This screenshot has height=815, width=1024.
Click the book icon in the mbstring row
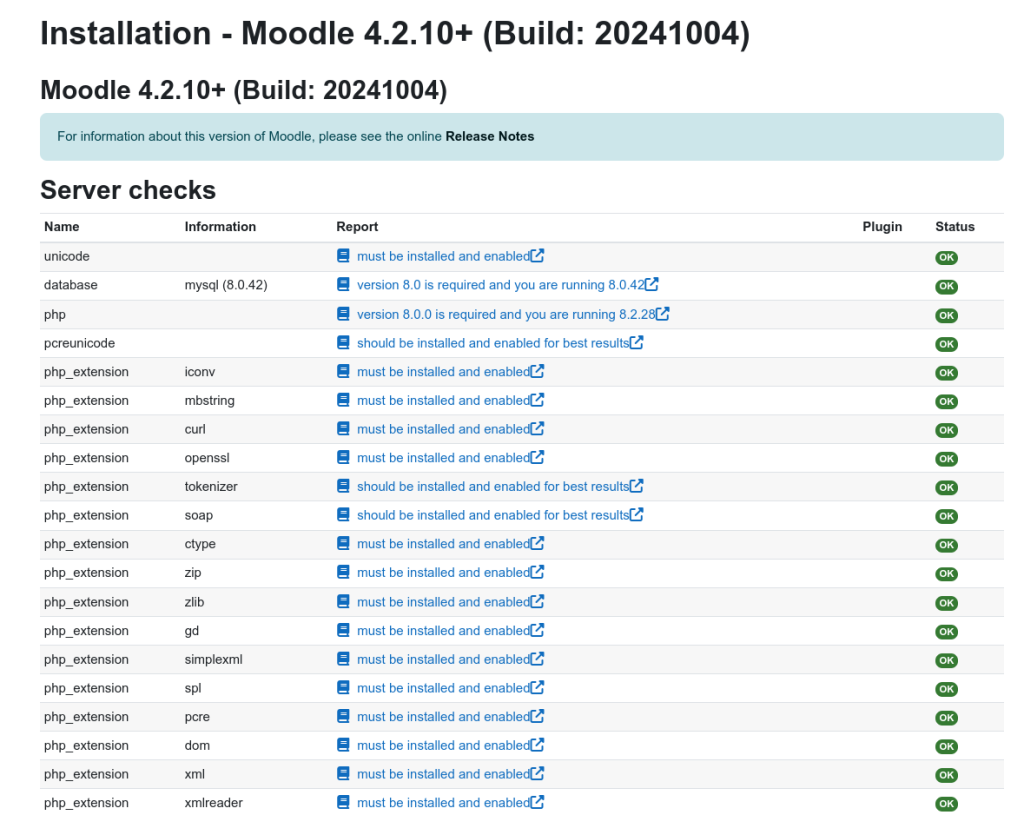click(343, 400)
